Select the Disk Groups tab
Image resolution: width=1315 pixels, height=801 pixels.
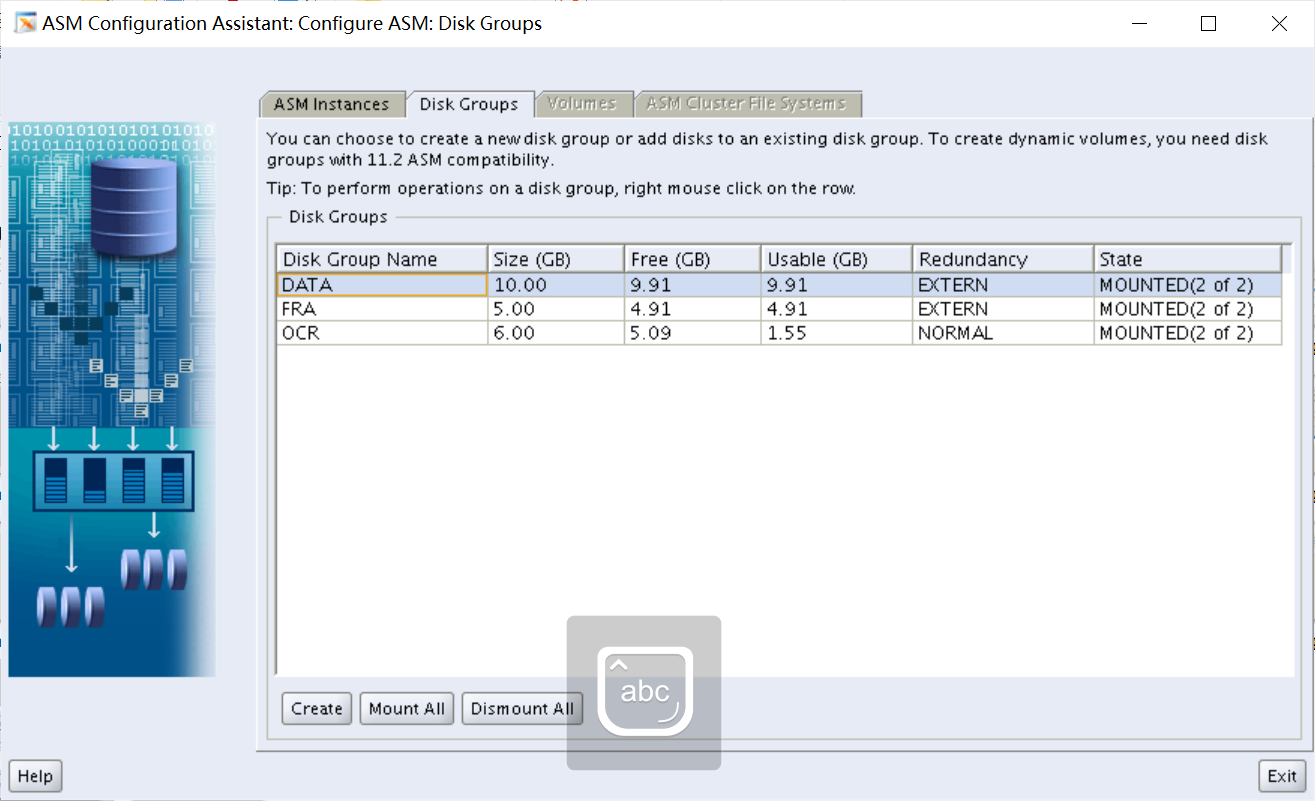[469, 104]
